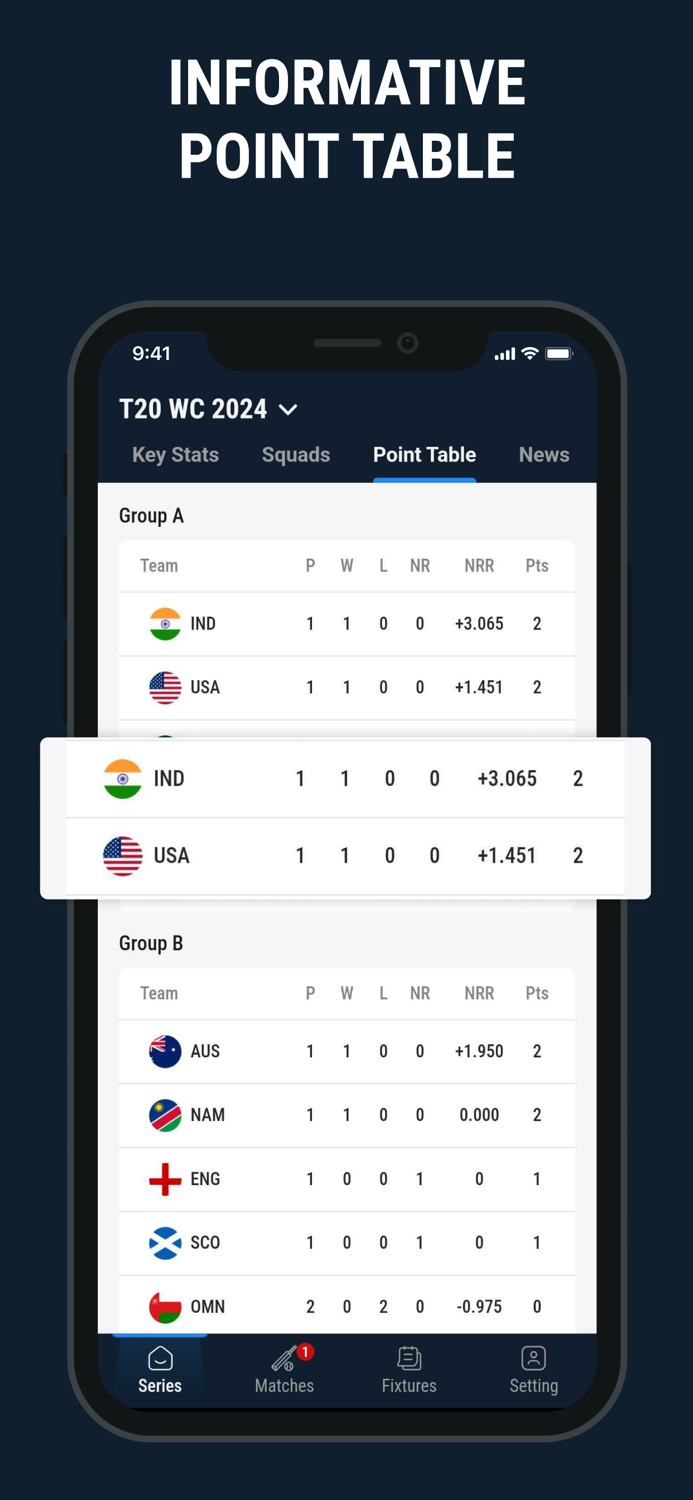
Task: Expand the T20 WC 2024 series selector
Action: pos(288,409)
